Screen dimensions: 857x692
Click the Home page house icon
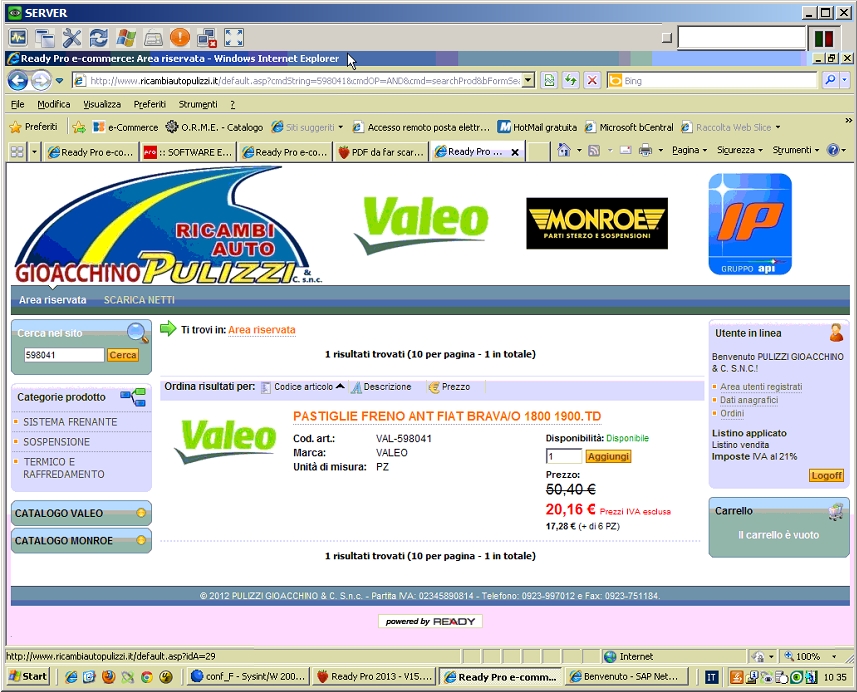563,150
